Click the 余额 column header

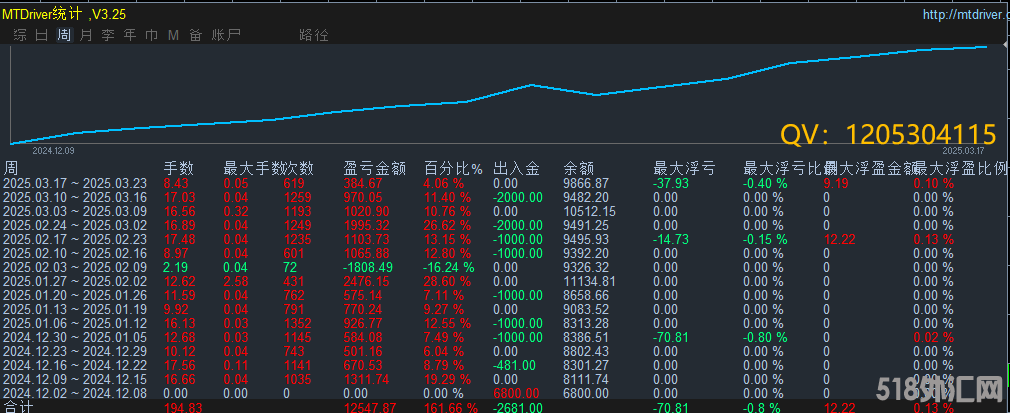[578, 168]
